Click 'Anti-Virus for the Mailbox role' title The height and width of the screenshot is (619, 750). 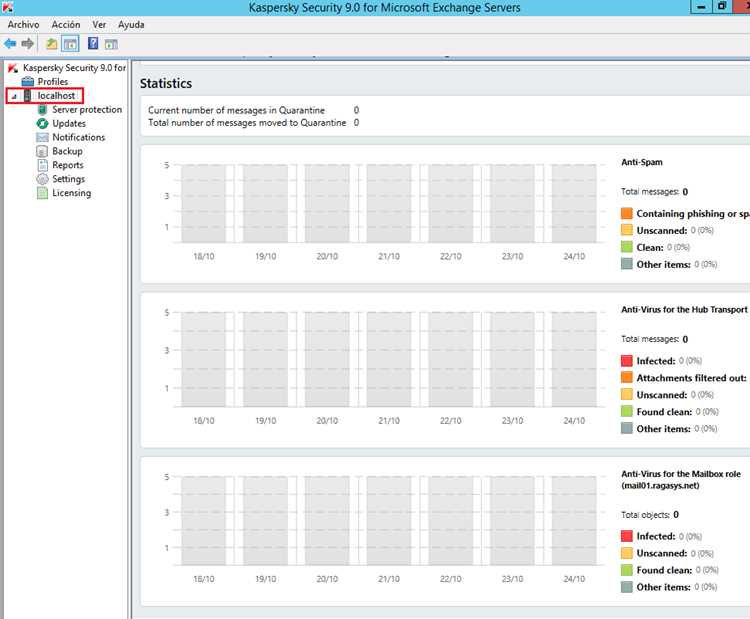(x=681, y=474)
